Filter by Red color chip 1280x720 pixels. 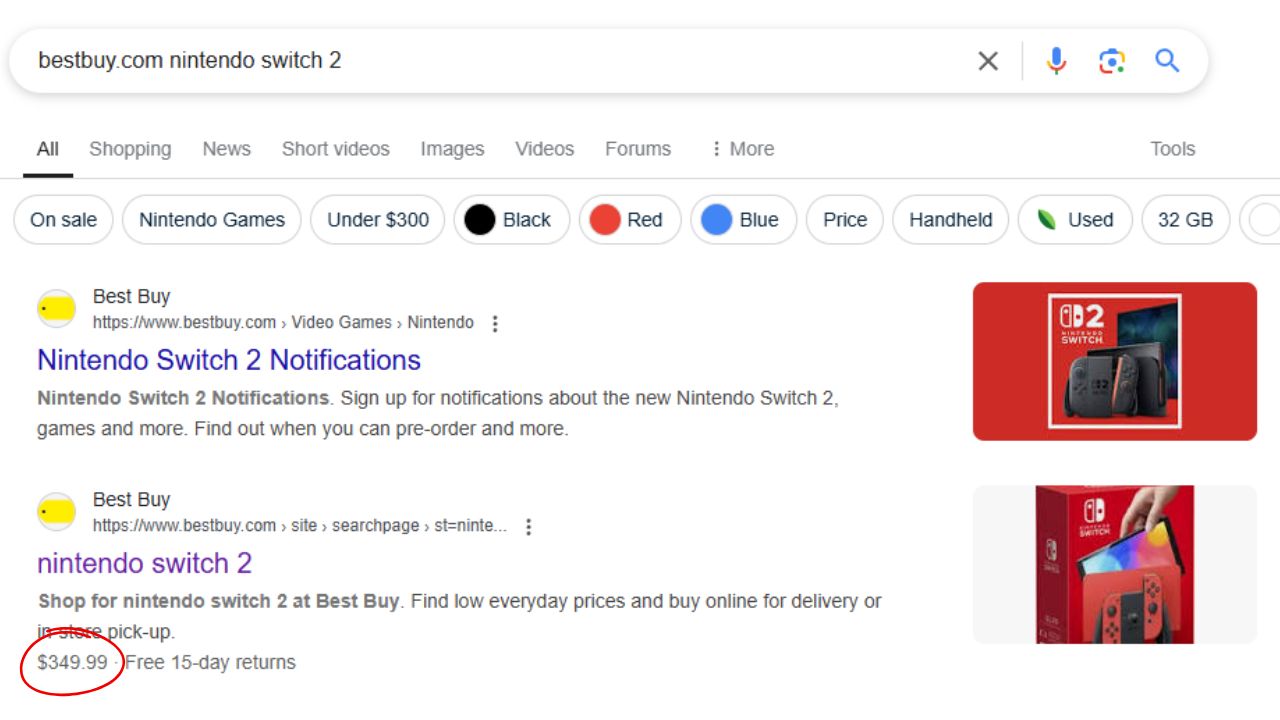click(630, 220)
